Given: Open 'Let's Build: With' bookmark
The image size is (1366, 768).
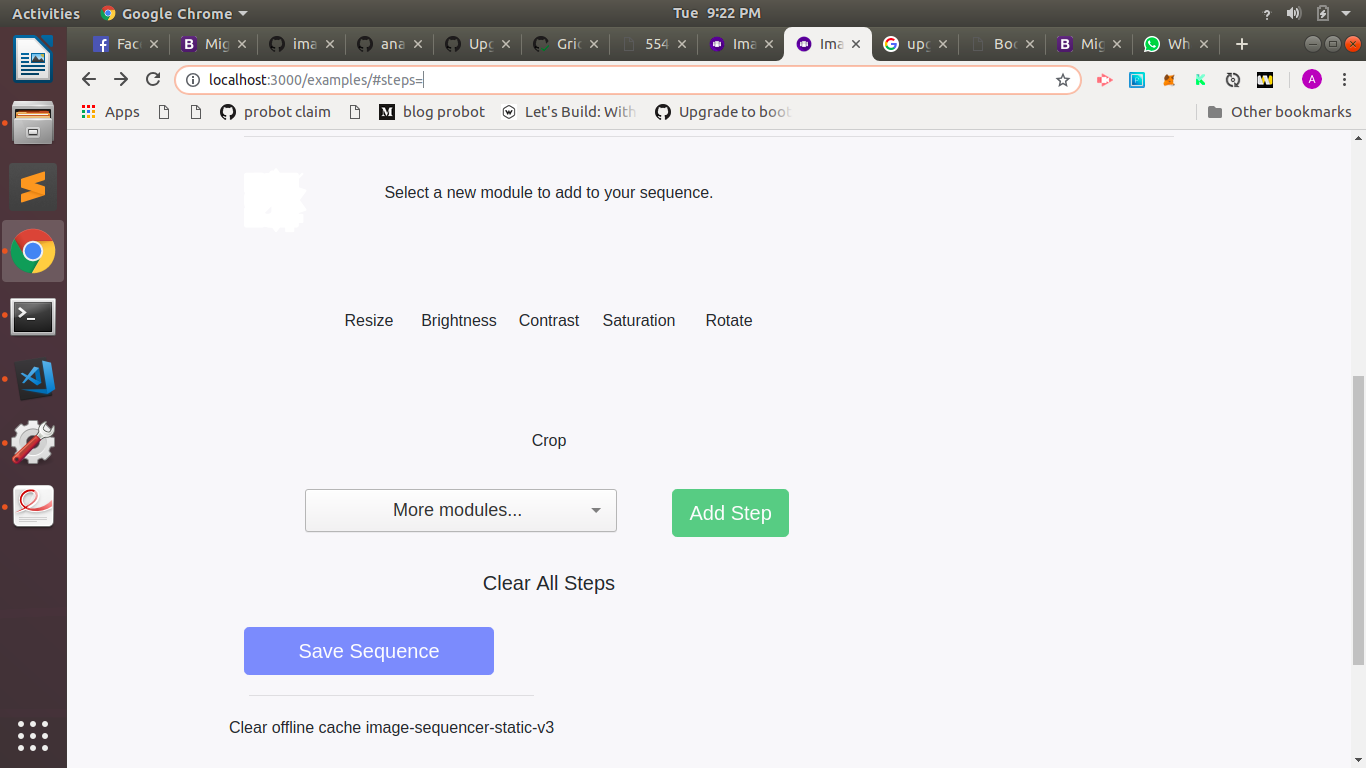Looking at the screenshot, I should [569, 112].
